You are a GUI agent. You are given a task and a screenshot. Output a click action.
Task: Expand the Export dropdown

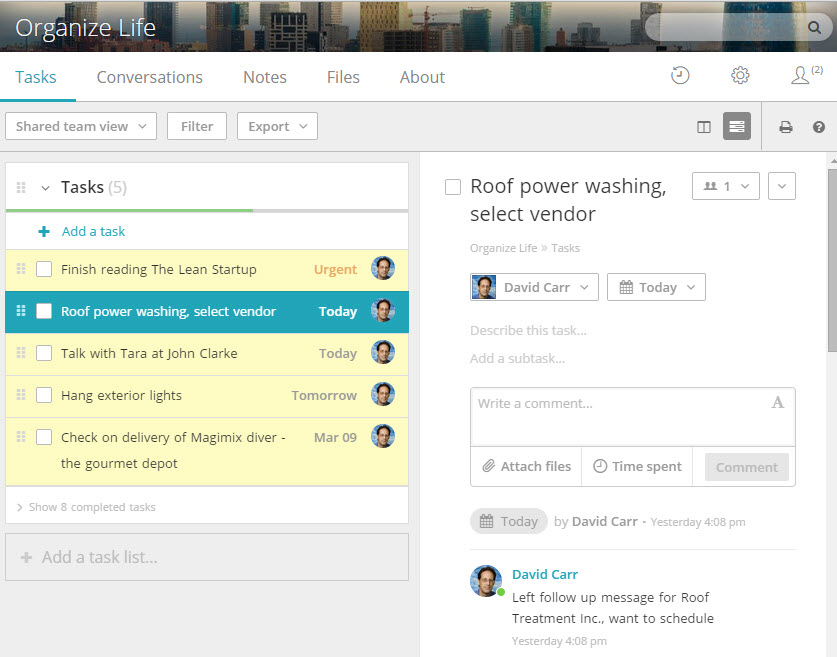tap(277, 126)
